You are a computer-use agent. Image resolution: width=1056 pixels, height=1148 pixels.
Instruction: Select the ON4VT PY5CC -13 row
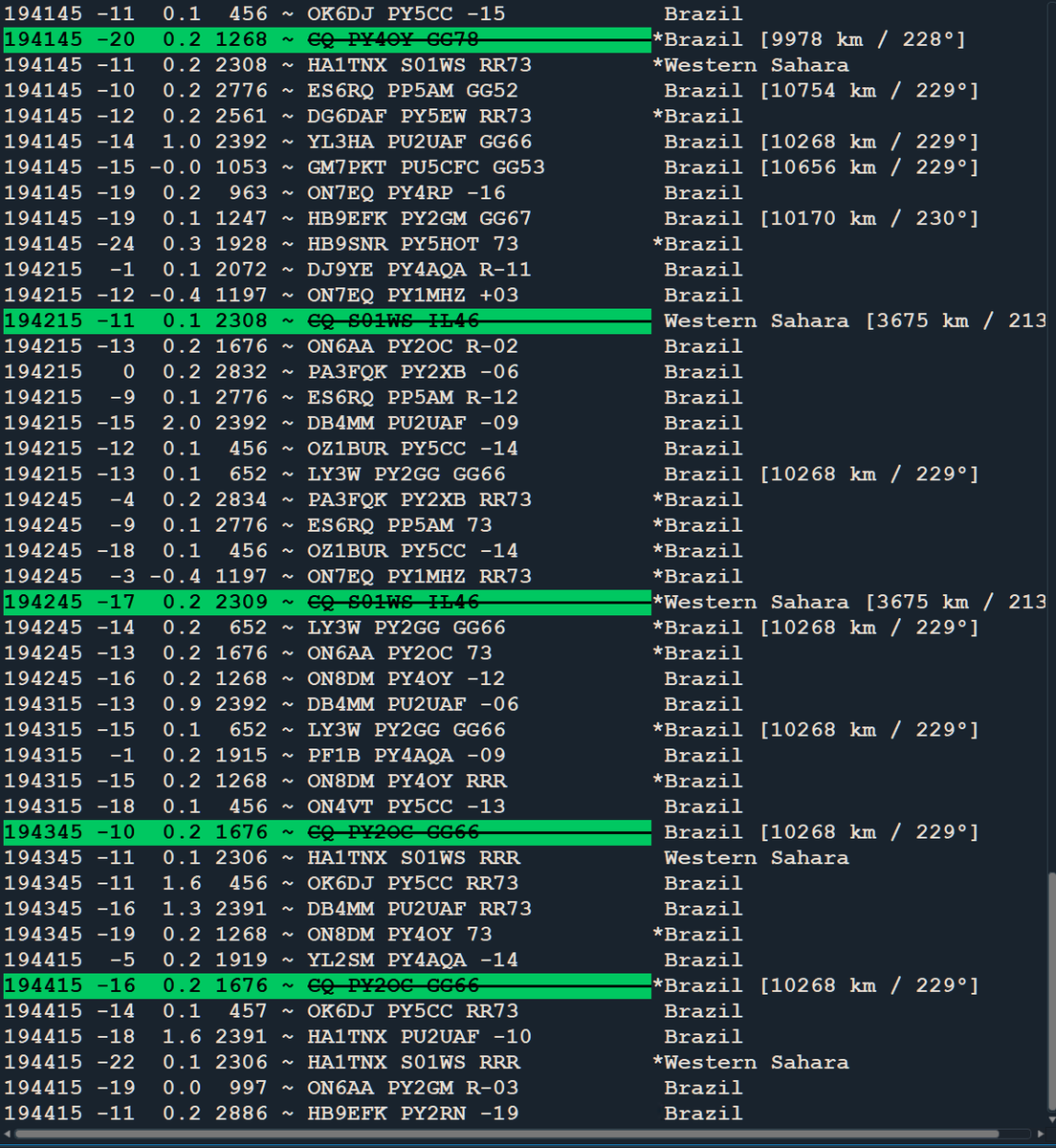524,806
